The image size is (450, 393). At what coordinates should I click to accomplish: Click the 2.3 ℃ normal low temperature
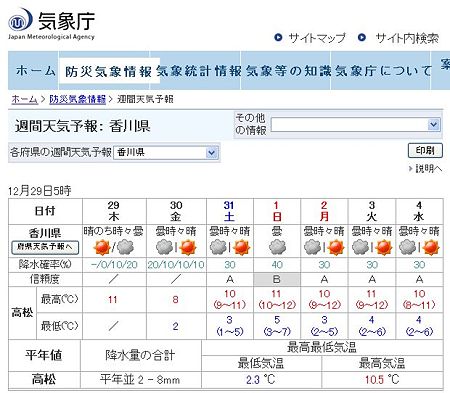click(x=261, y=379)
